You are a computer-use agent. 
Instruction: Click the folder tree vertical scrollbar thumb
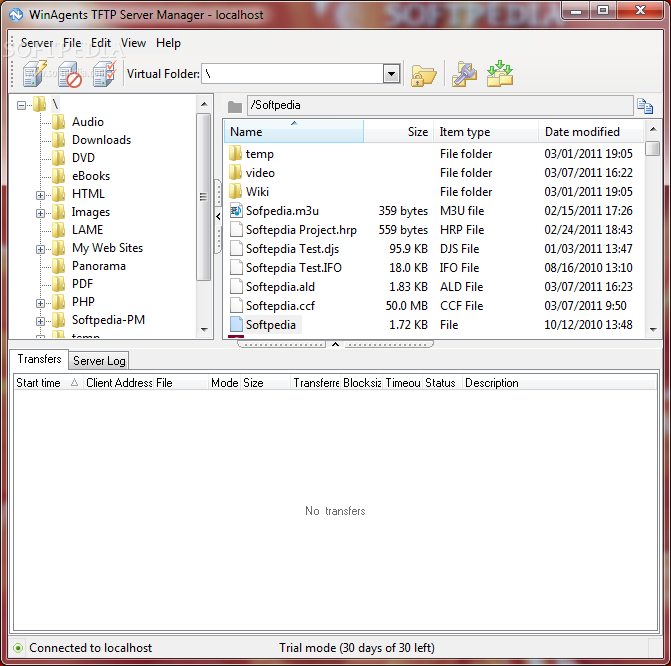pos(204,197)
